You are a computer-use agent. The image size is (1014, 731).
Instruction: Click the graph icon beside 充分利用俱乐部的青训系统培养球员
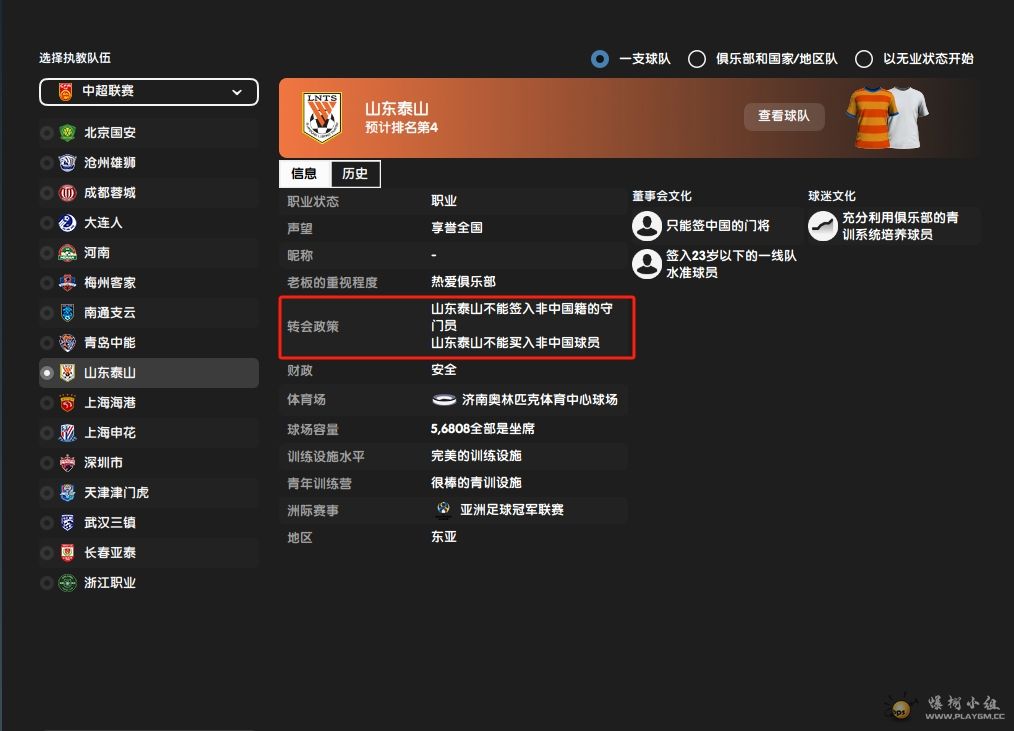pyautogui.click(x=823, y=226)
